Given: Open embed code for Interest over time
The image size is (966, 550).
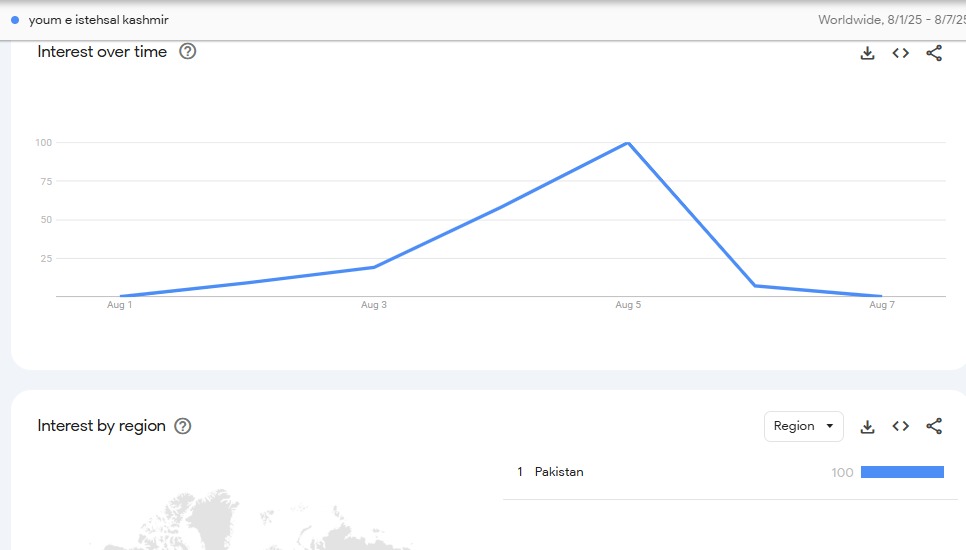Looking at the screenshot, I should pyautogui.click(x=901, y=53).
